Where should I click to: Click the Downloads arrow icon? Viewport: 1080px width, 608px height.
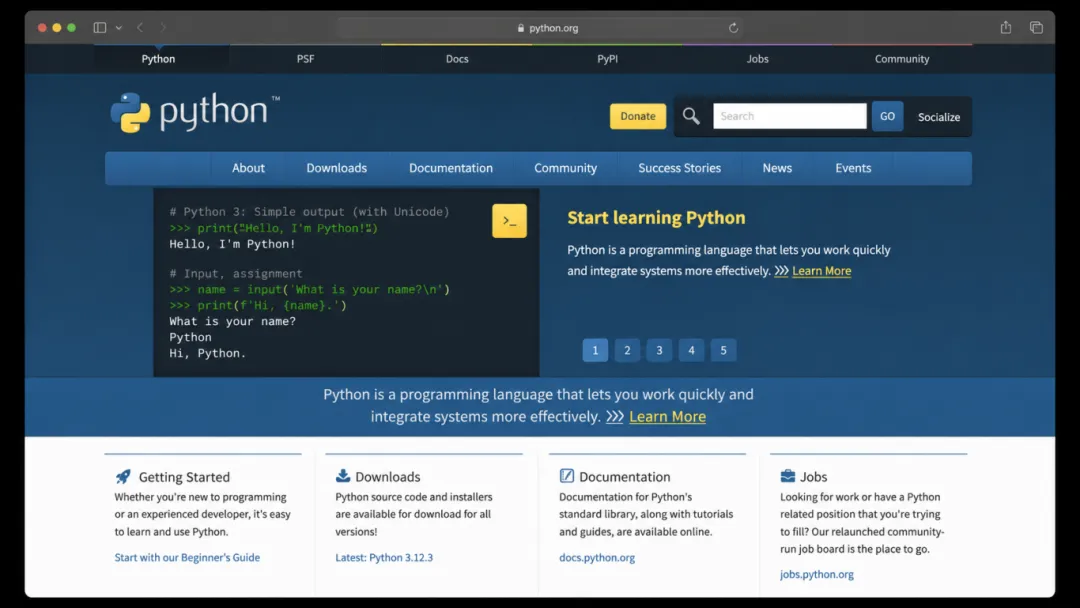(342, 476)
